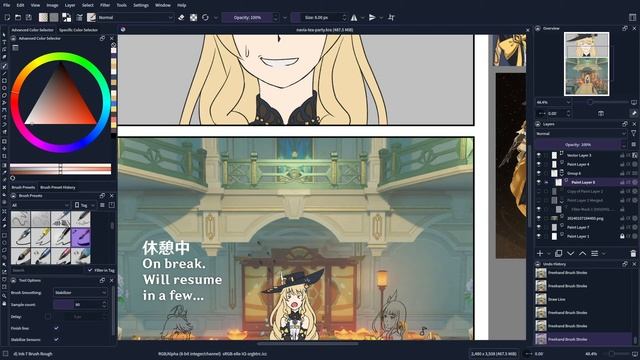Screen dimensions: 640x360
Task: Uncheck the Stabilize Sensors option
Action: [x=56, y=339]
